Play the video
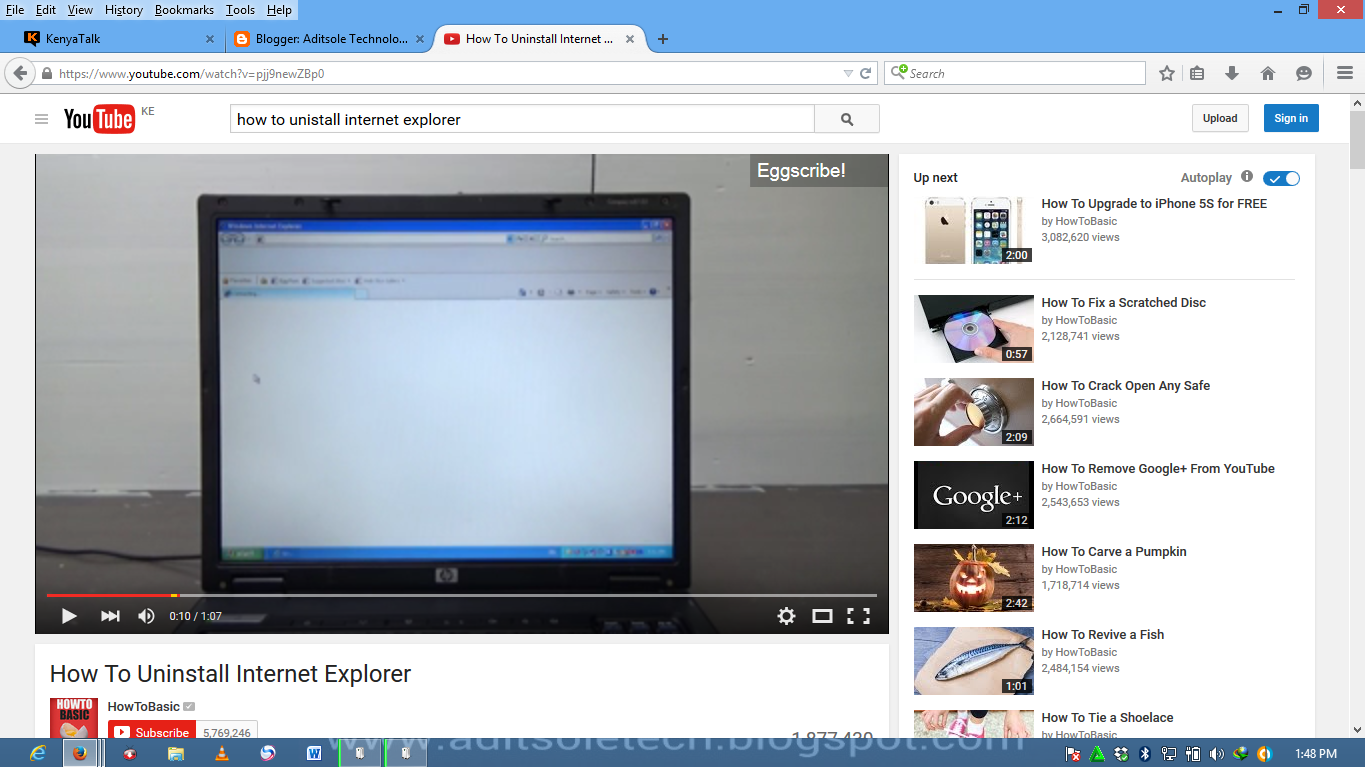This screenshot has height=767, width=1365. tap(69, 616)
